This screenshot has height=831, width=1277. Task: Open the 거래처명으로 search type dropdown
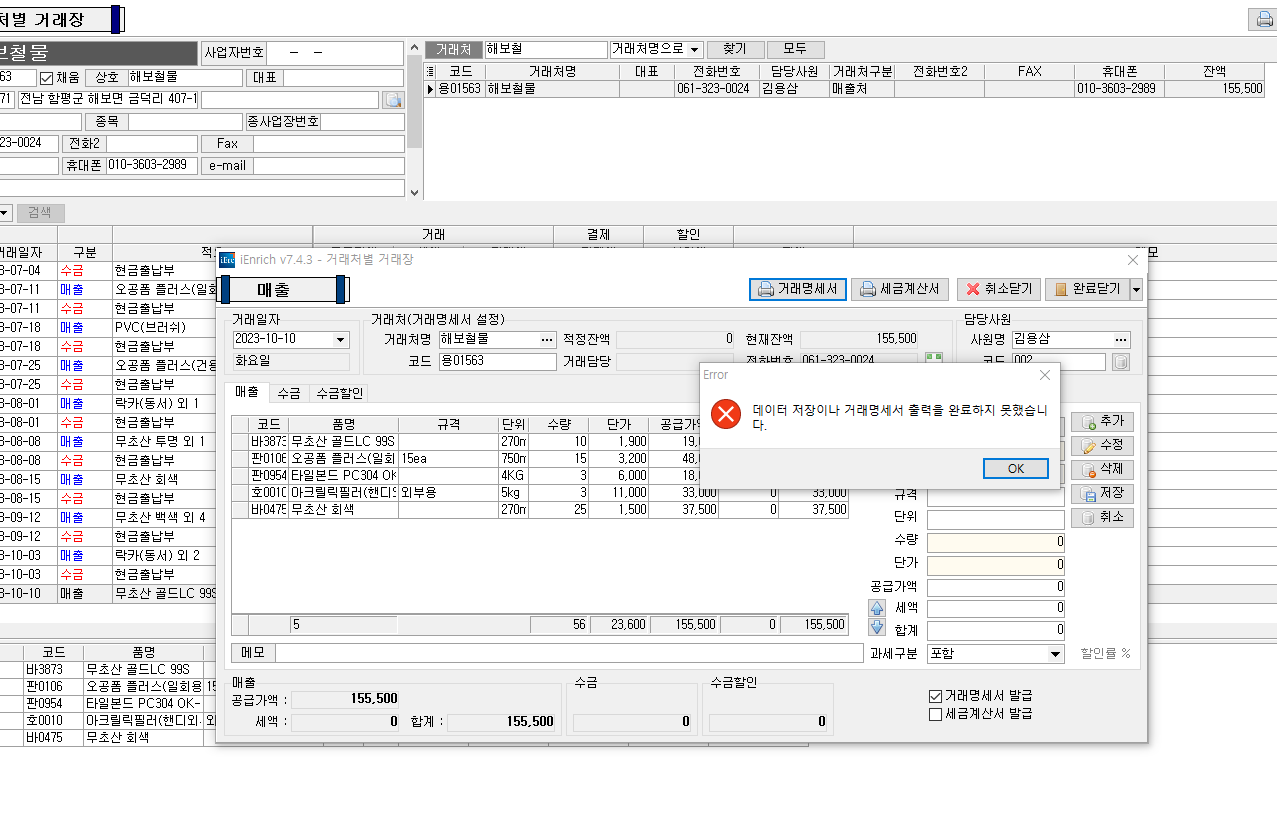point(695,49)
